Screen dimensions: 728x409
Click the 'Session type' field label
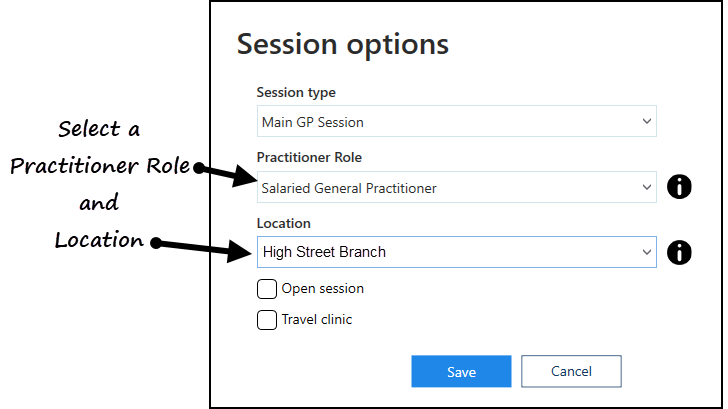pos(296,92)
